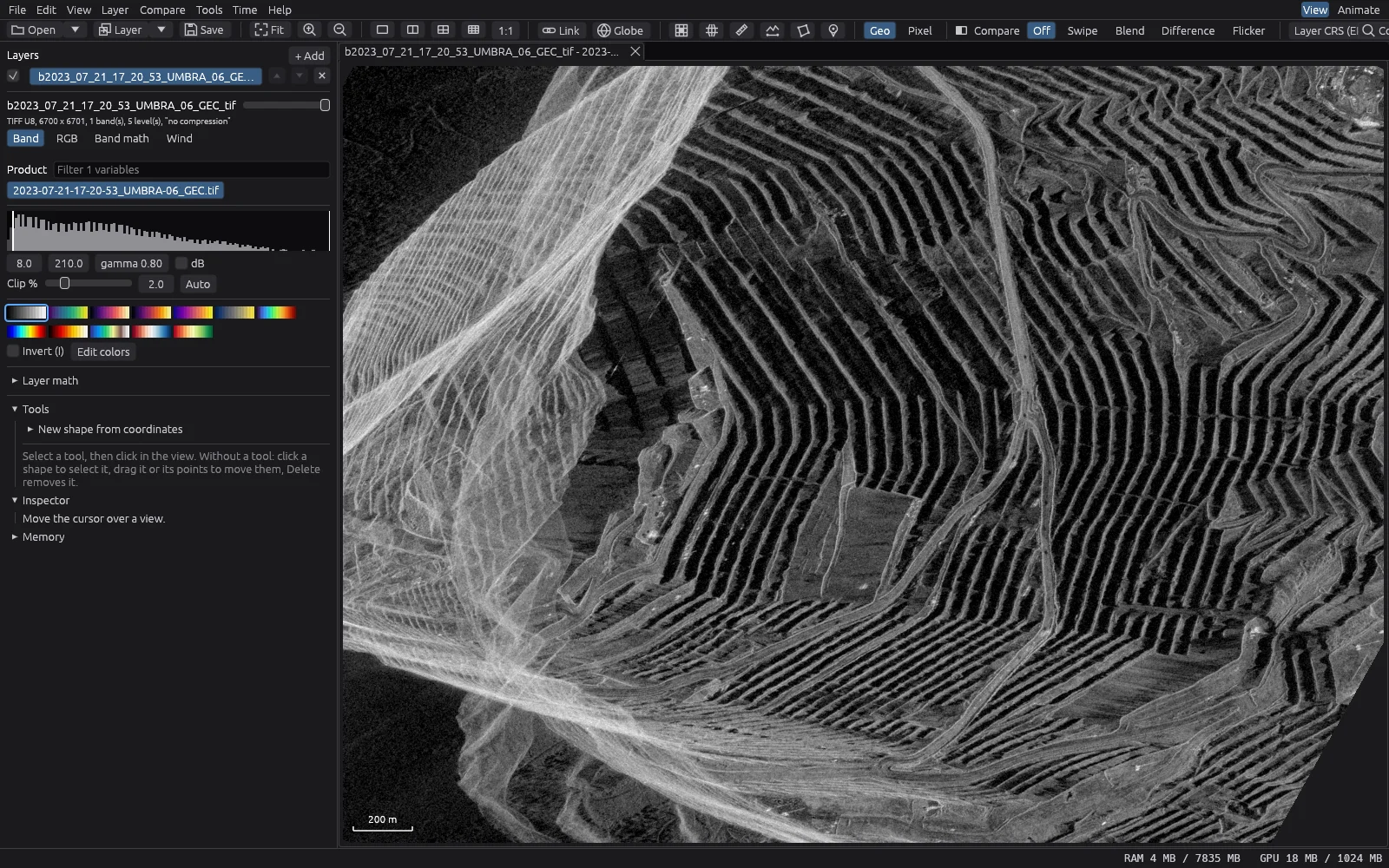Select the two-column split layout icon
The image size is (1389, 868).
(412, 30)
